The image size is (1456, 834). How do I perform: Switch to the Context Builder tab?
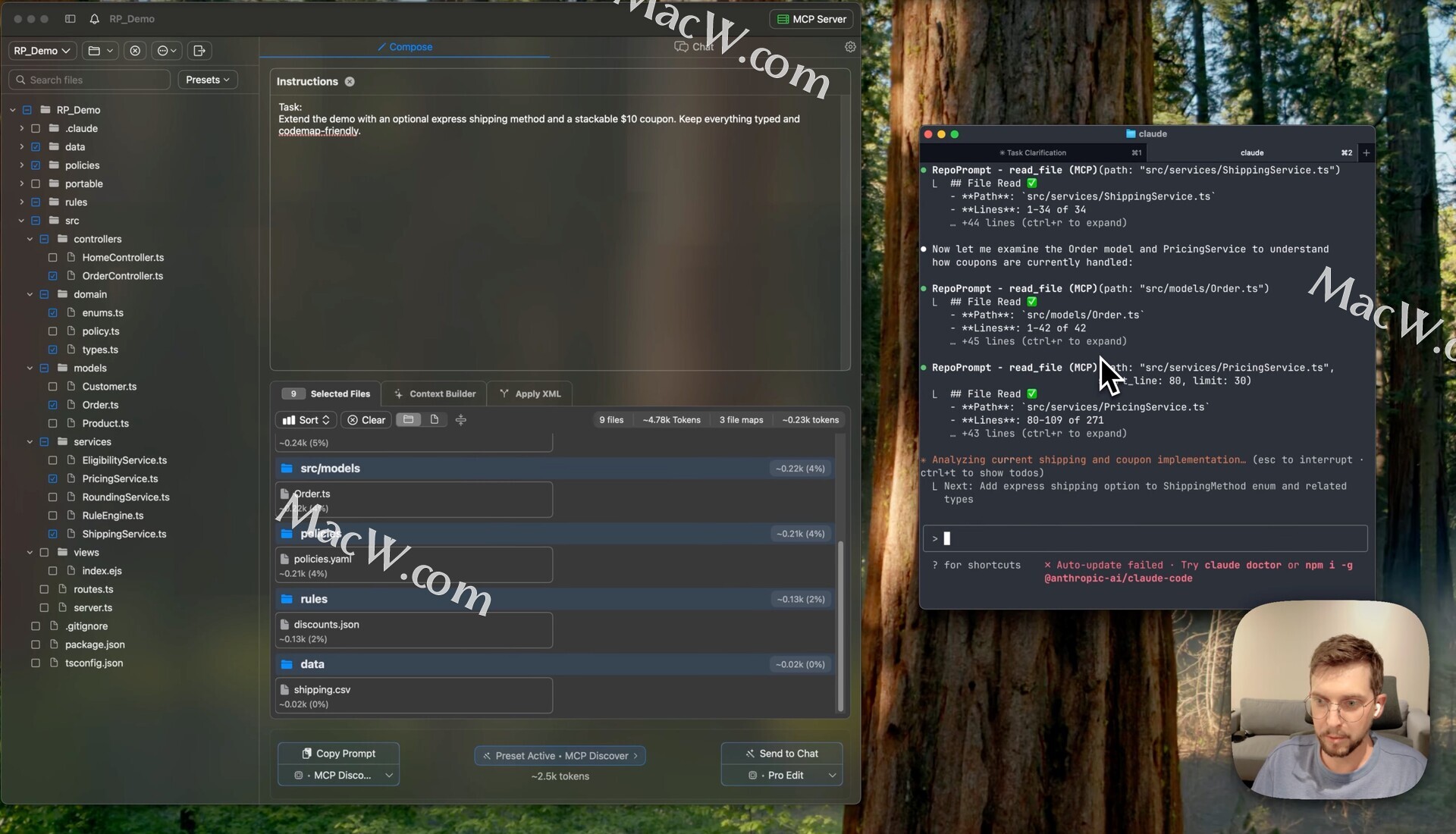click(435, 393)
